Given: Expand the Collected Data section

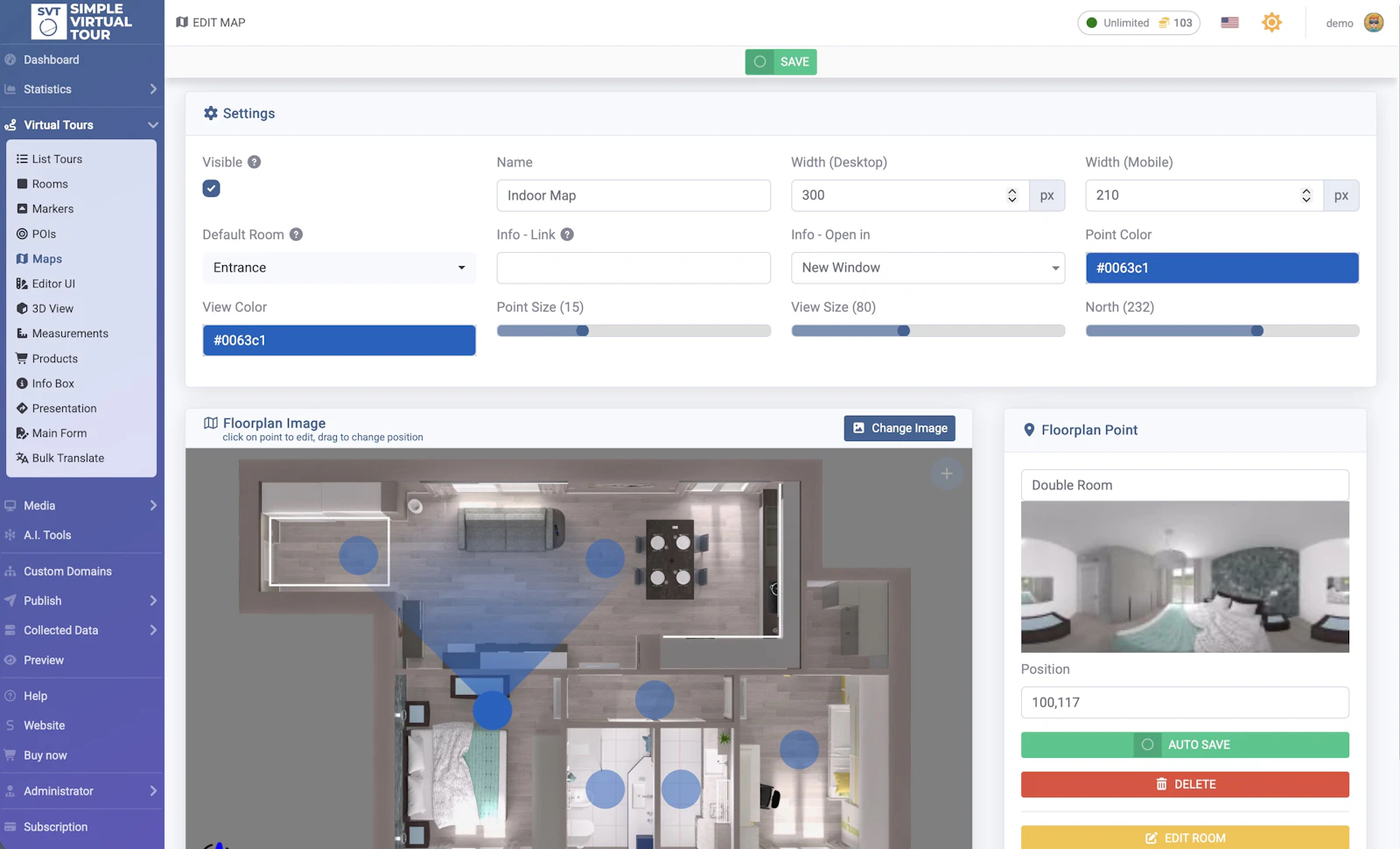Looking at the screenshot, I should (81, 630).
